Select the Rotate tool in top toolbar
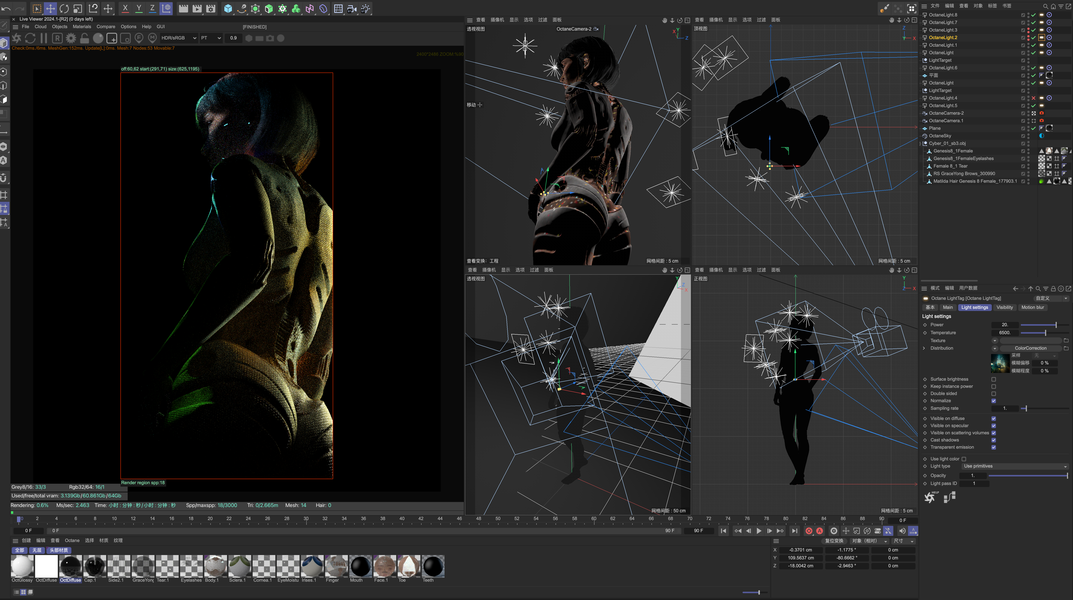This screenshot has width=1073, height=600. click(64, 8)
